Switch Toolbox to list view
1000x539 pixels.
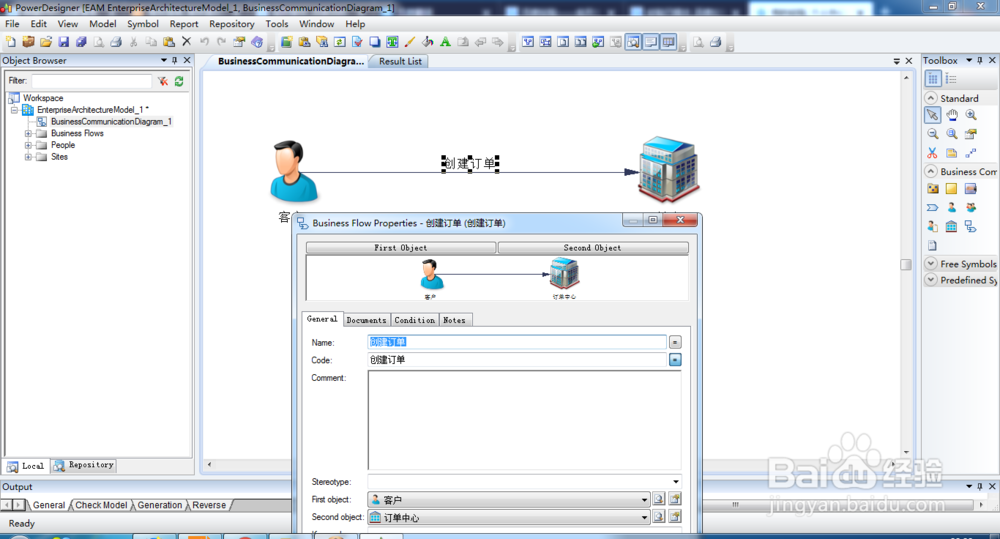[952, 78]
